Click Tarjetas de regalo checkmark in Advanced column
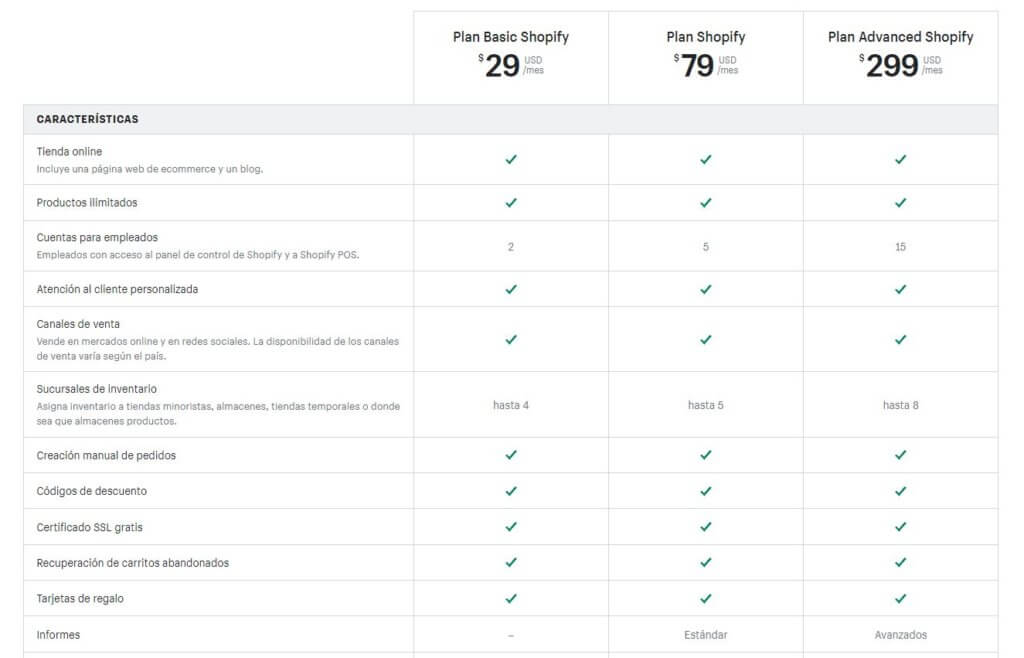Screen dimensions: 1024x658 901,599
